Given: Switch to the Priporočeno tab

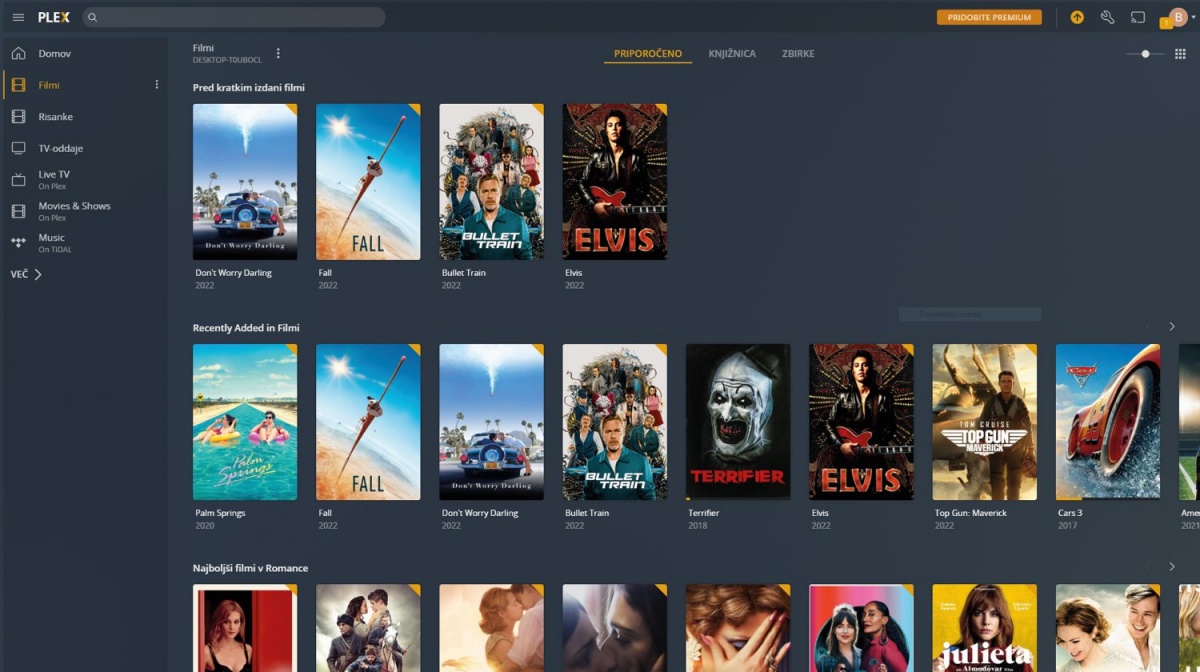Looking at the screenshot, I should point(648,53).
